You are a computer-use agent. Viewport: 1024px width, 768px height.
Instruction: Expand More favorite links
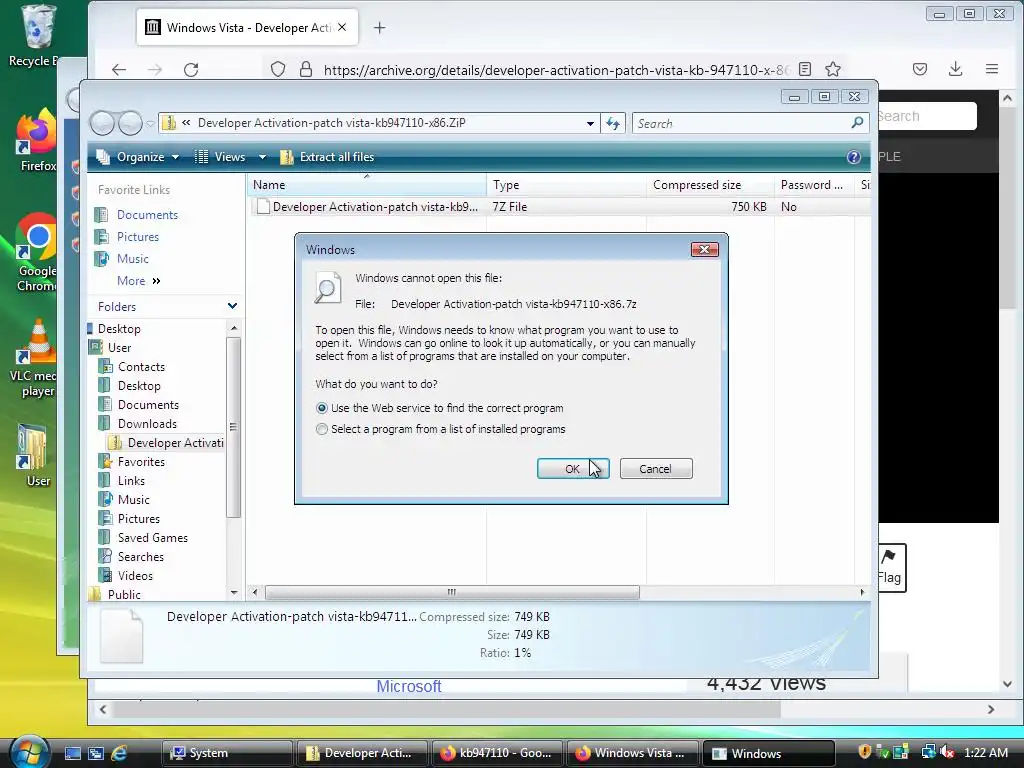tap(138, 281)
